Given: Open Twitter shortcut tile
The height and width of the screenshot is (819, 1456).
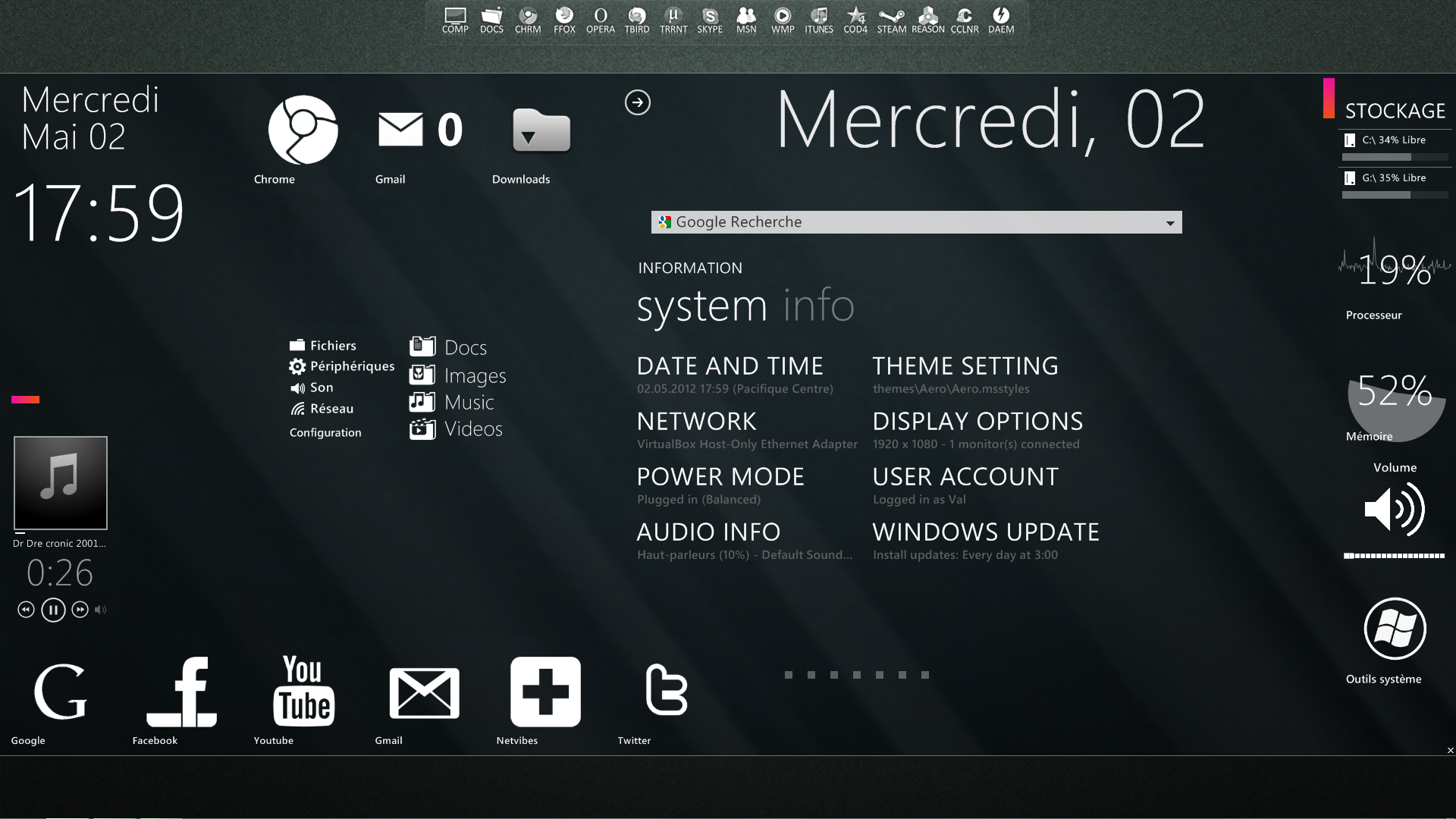Looking at the screenshot, I should [667, 689].
